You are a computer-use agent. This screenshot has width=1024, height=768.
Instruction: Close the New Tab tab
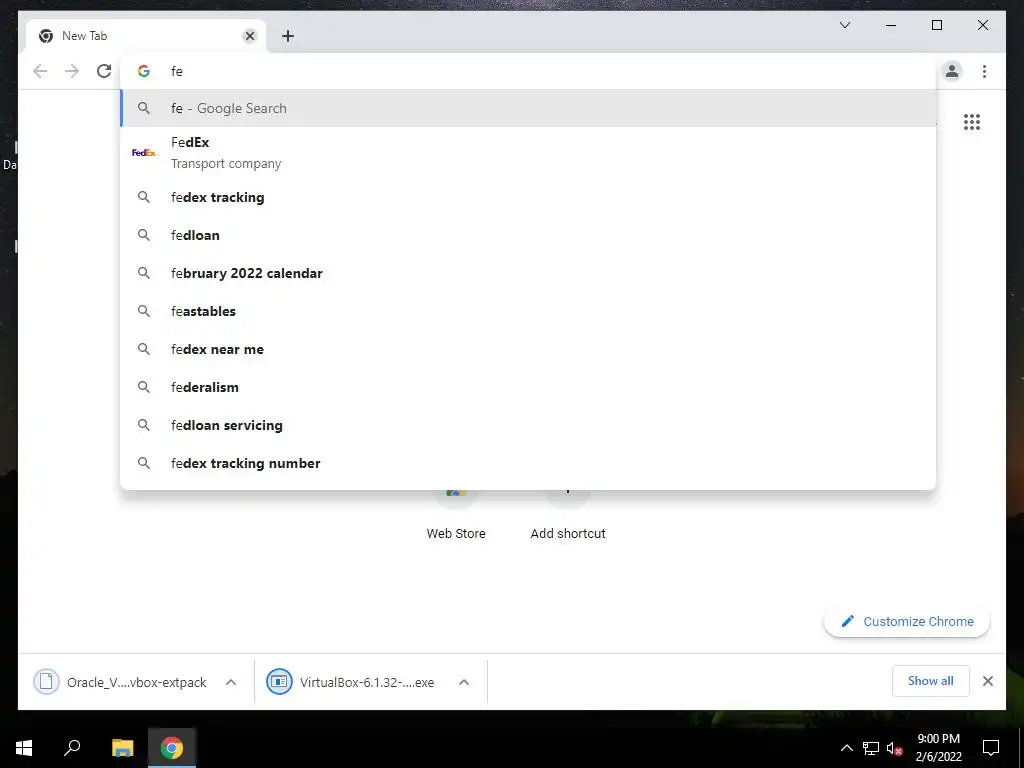pos(249,36)
